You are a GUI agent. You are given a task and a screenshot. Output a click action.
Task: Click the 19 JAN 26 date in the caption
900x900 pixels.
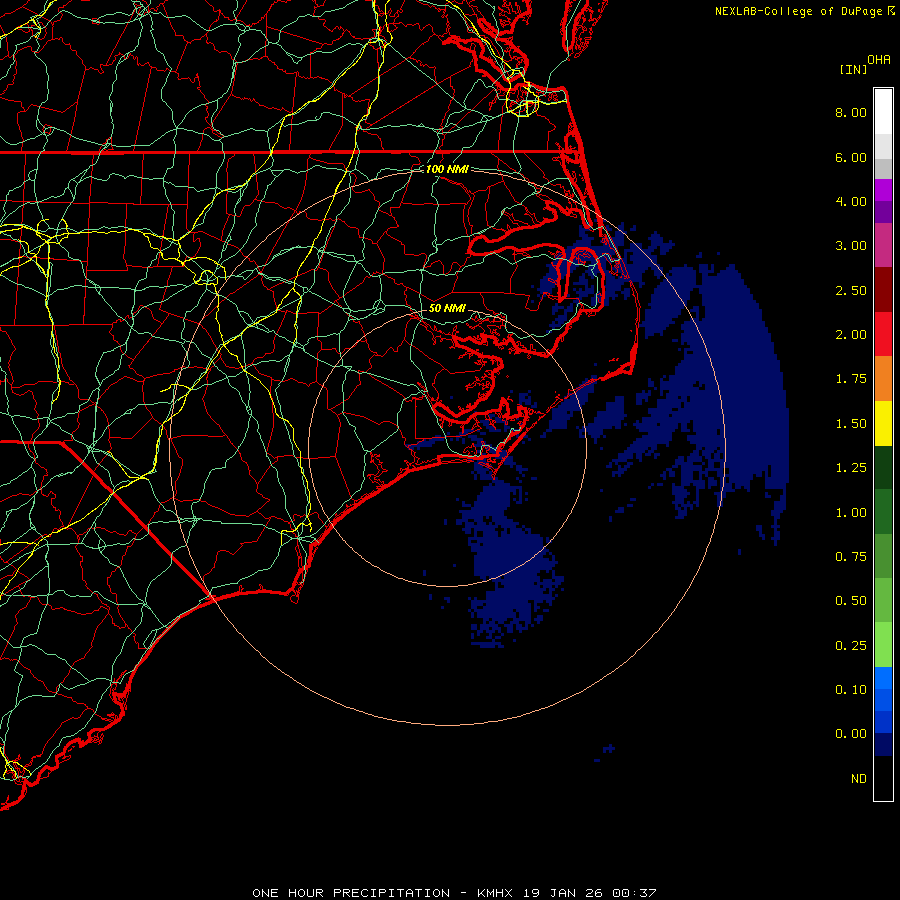click(562, 893)
